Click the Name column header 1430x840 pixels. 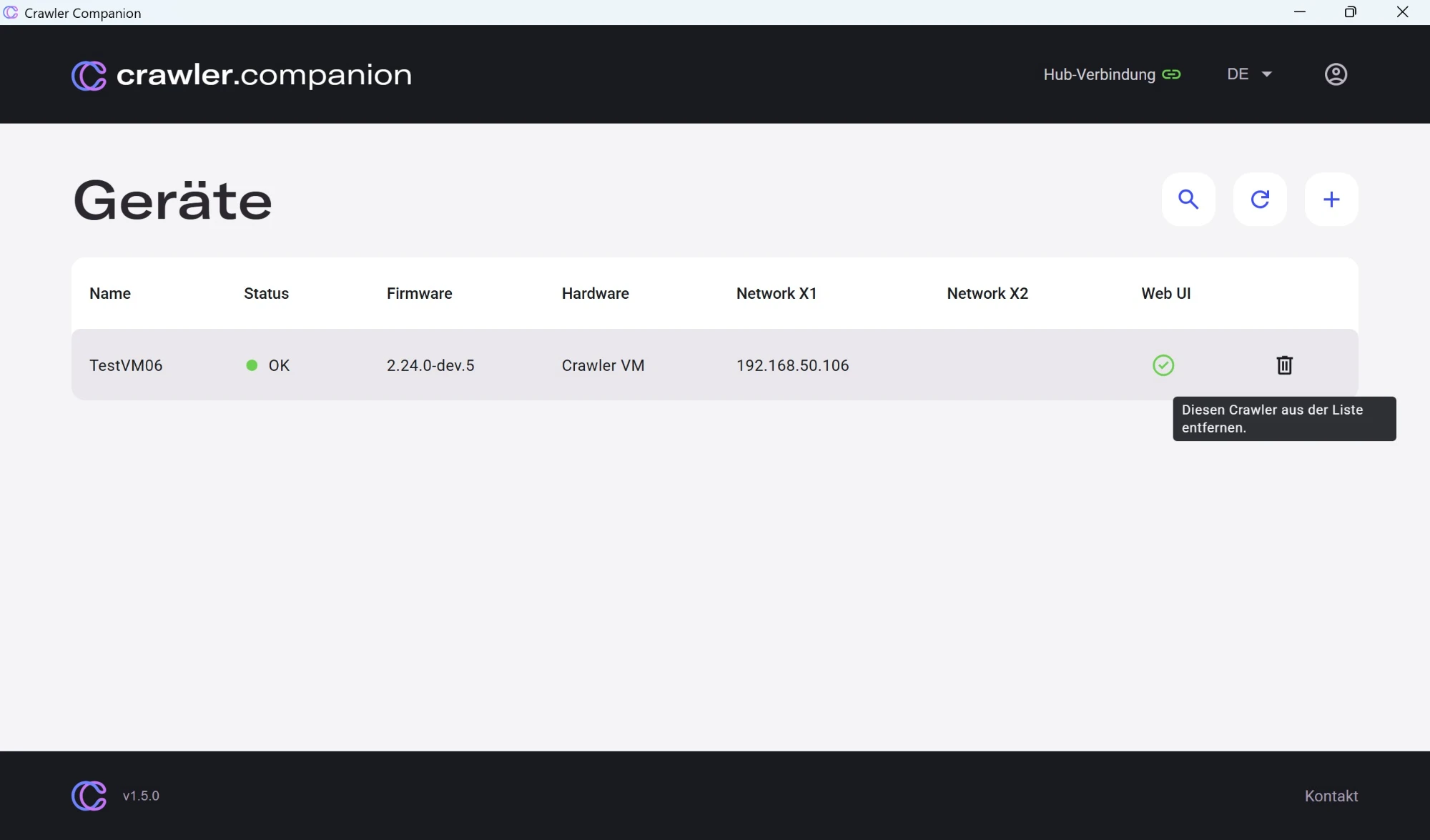[x=110, y=293]
